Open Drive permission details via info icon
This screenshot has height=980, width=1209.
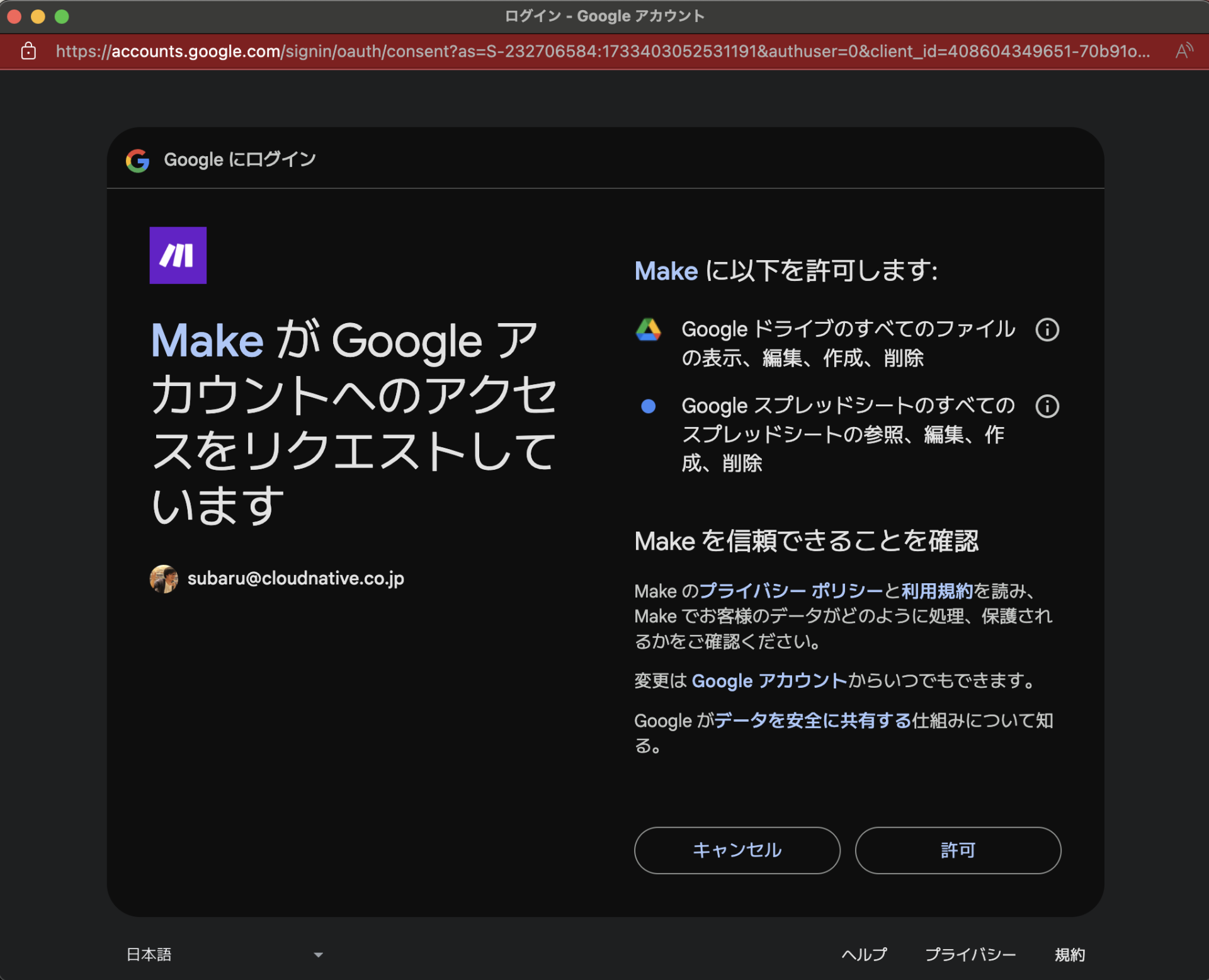1047,330
